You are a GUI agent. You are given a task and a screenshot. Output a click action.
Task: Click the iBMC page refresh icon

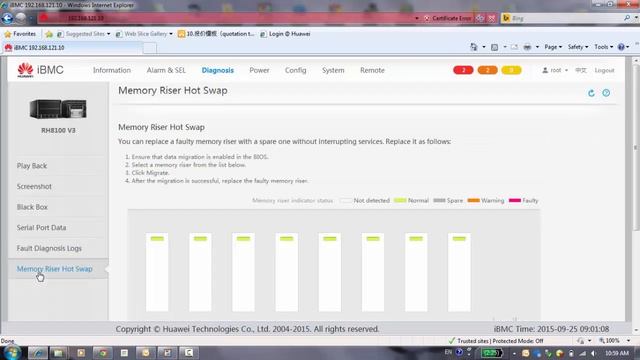pos(591,93)
